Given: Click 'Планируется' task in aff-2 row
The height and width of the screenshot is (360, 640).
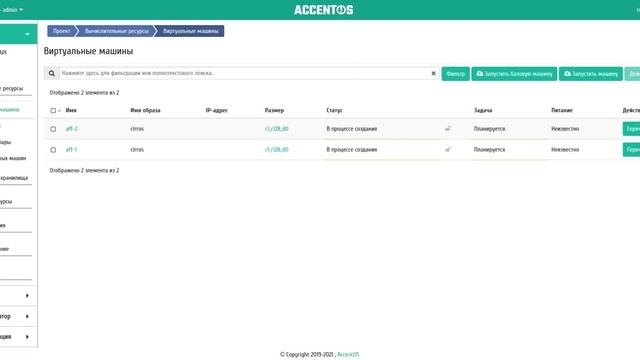Looking at the screenshot, I should coord(489,129).
